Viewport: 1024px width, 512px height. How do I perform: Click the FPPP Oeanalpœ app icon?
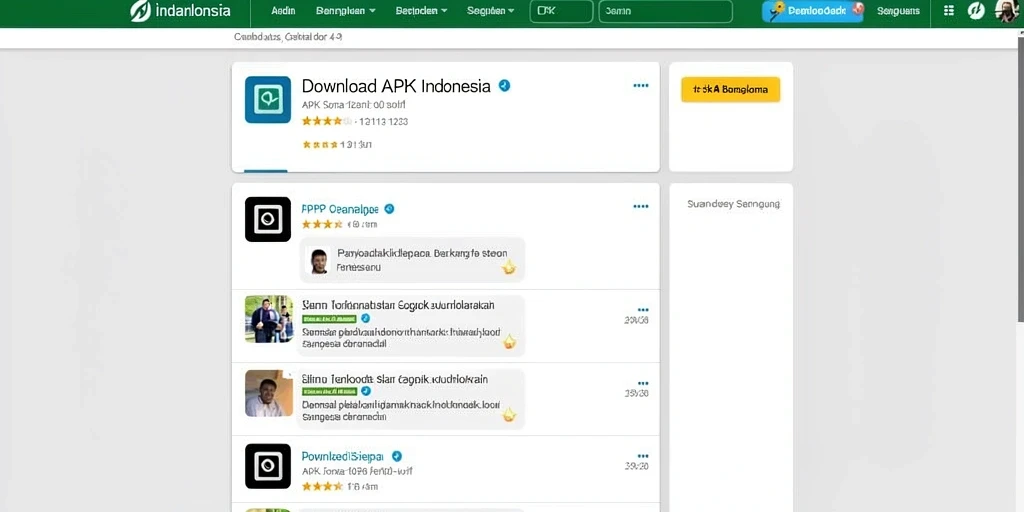pos(268,219)
